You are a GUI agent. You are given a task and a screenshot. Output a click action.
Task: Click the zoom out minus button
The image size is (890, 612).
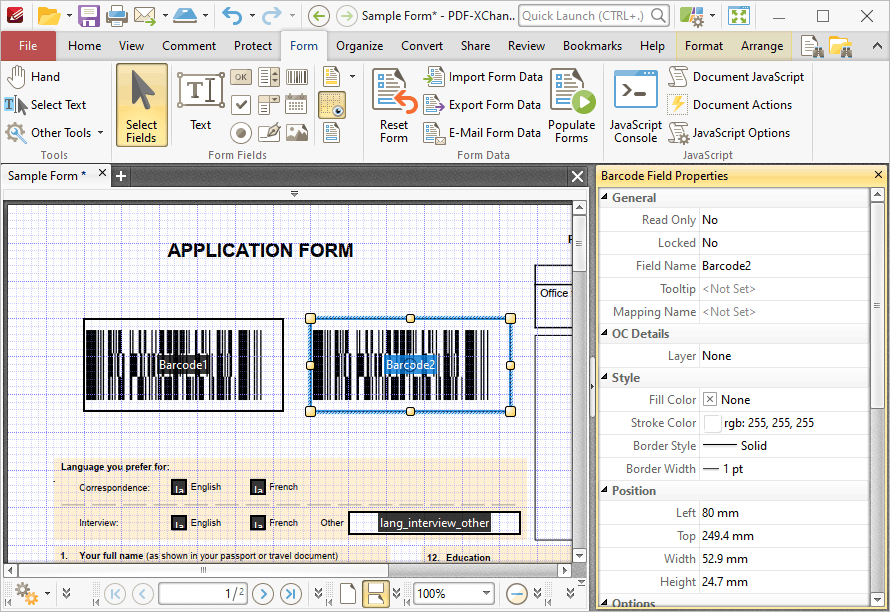[x=517, y=594]
